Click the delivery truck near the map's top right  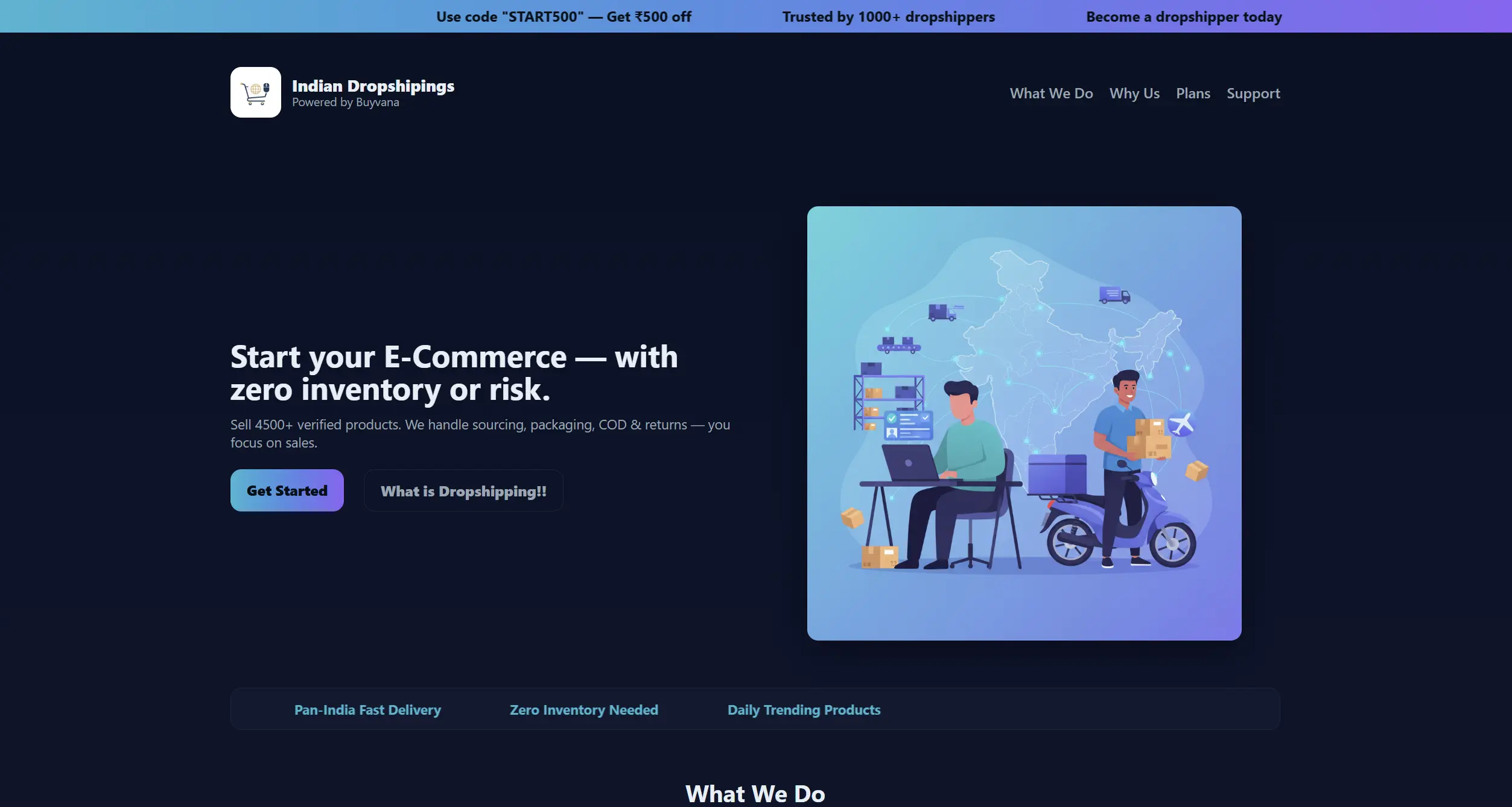1114,295
